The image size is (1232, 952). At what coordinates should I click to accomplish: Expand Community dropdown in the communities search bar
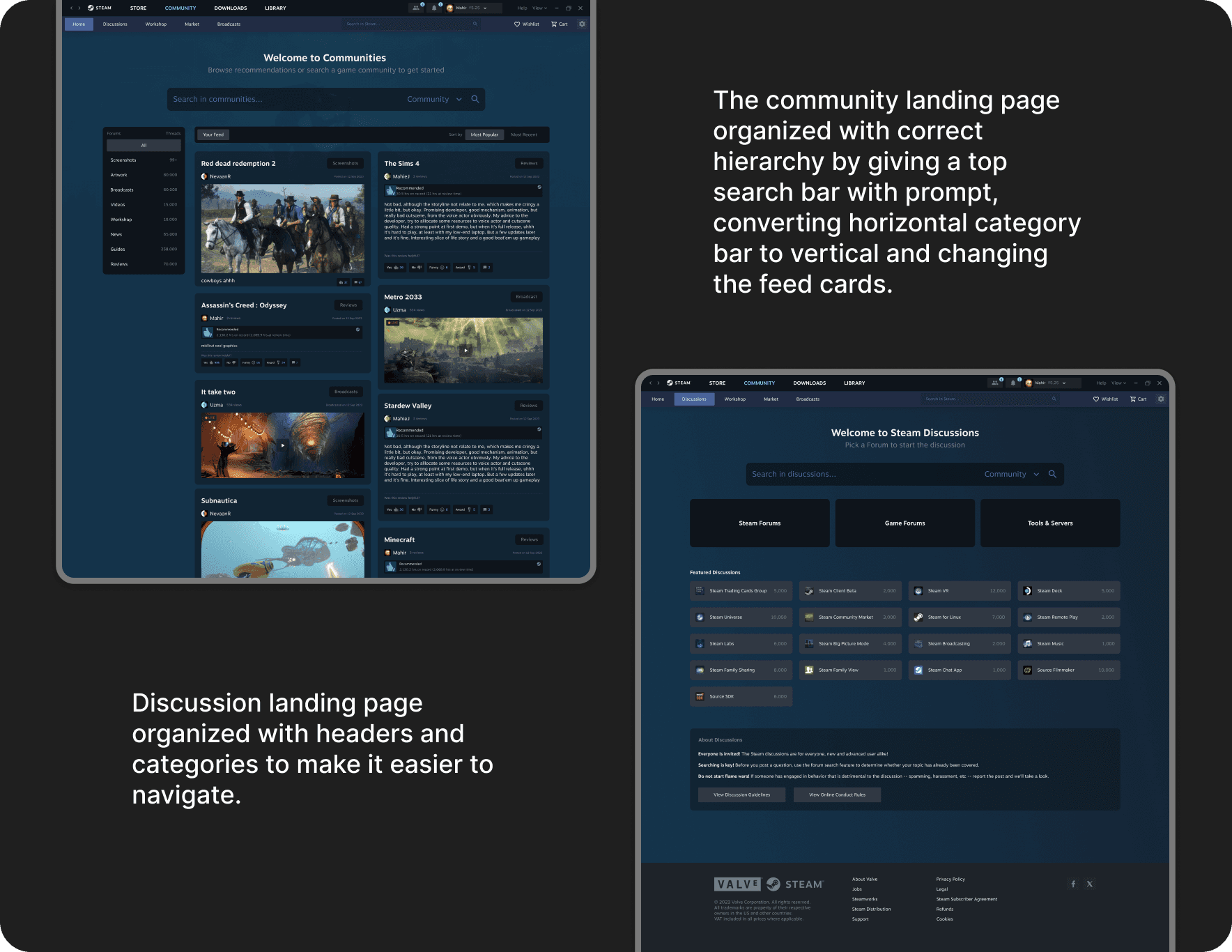pos(435,99)
